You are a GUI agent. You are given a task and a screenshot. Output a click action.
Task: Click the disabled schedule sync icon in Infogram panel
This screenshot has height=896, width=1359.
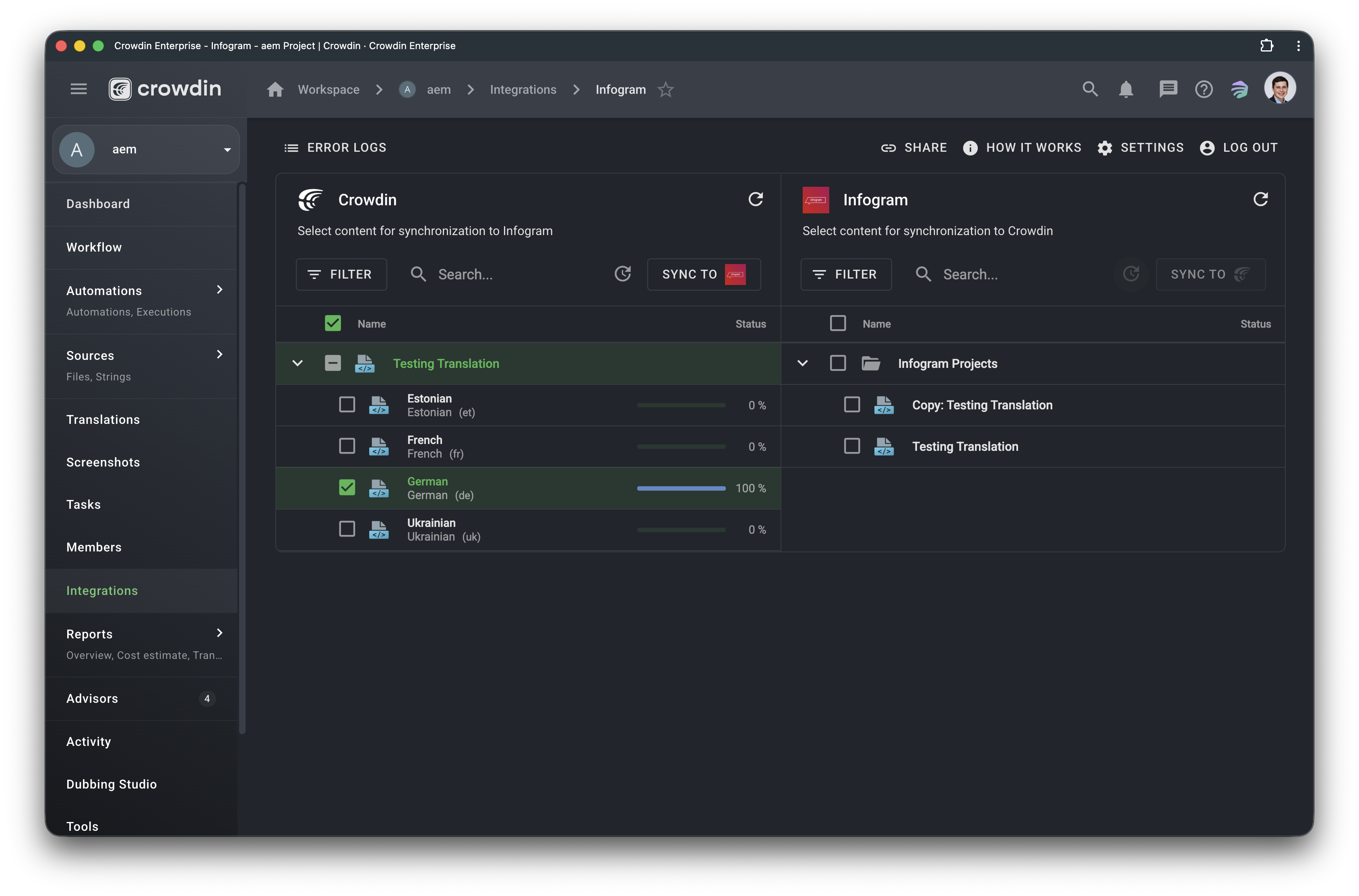1130,274
